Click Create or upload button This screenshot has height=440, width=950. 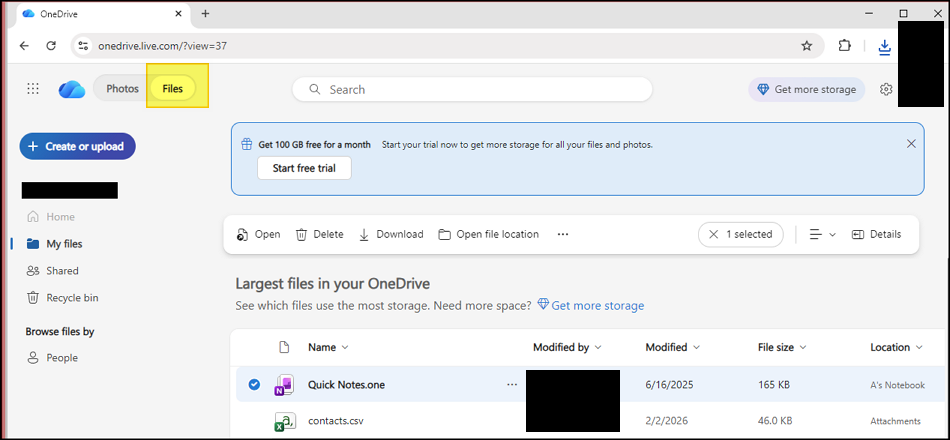point(78,146)
